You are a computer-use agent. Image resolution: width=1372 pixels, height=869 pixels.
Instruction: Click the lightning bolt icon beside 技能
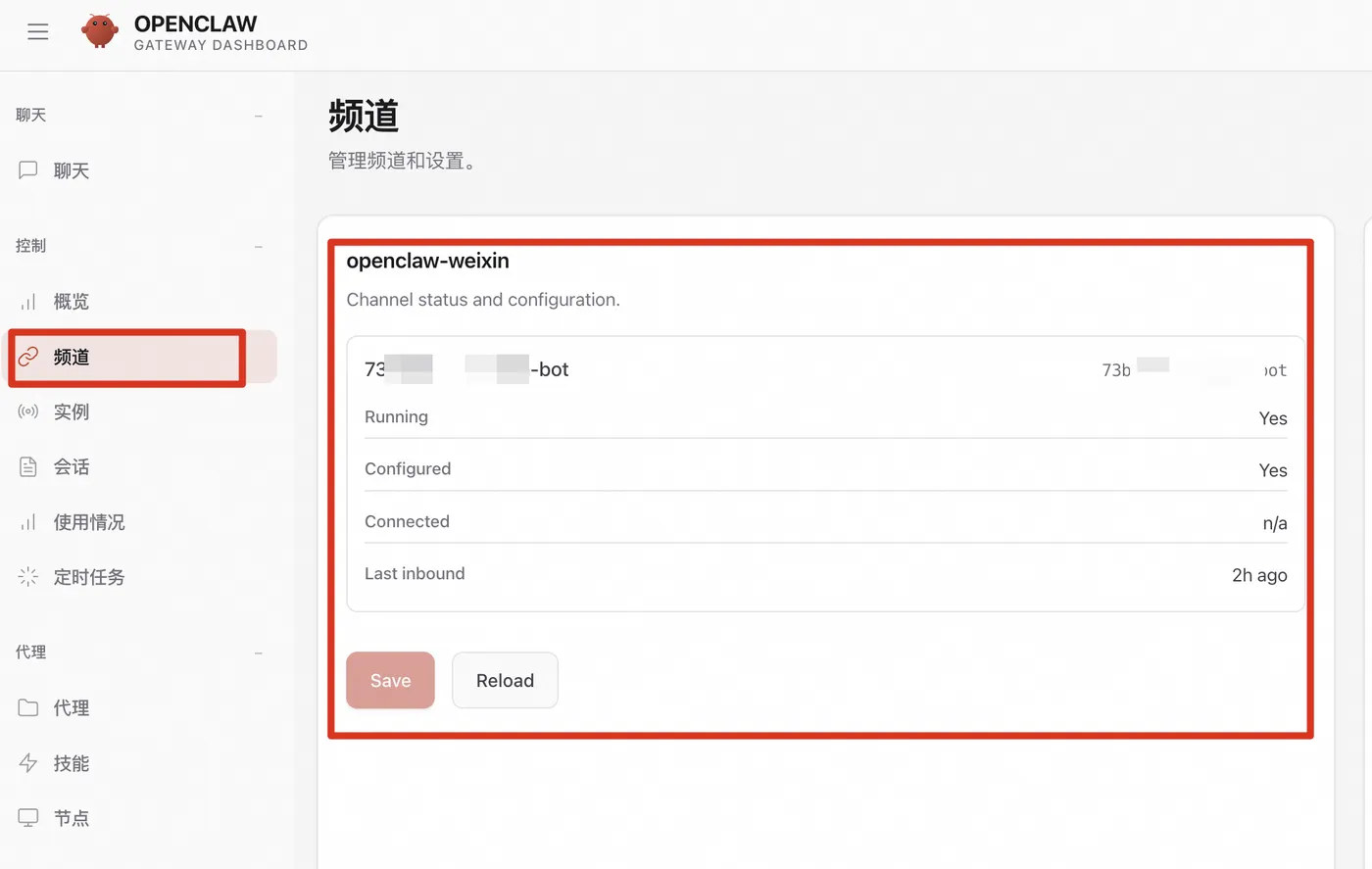pyautogui.click(x=28, y=762)
